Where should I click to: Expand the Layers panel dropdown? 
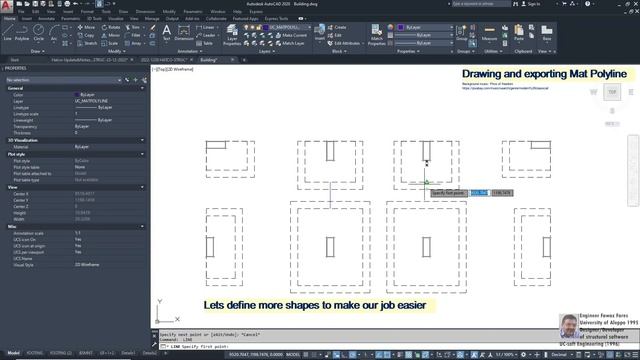click(x=267, y=51)
